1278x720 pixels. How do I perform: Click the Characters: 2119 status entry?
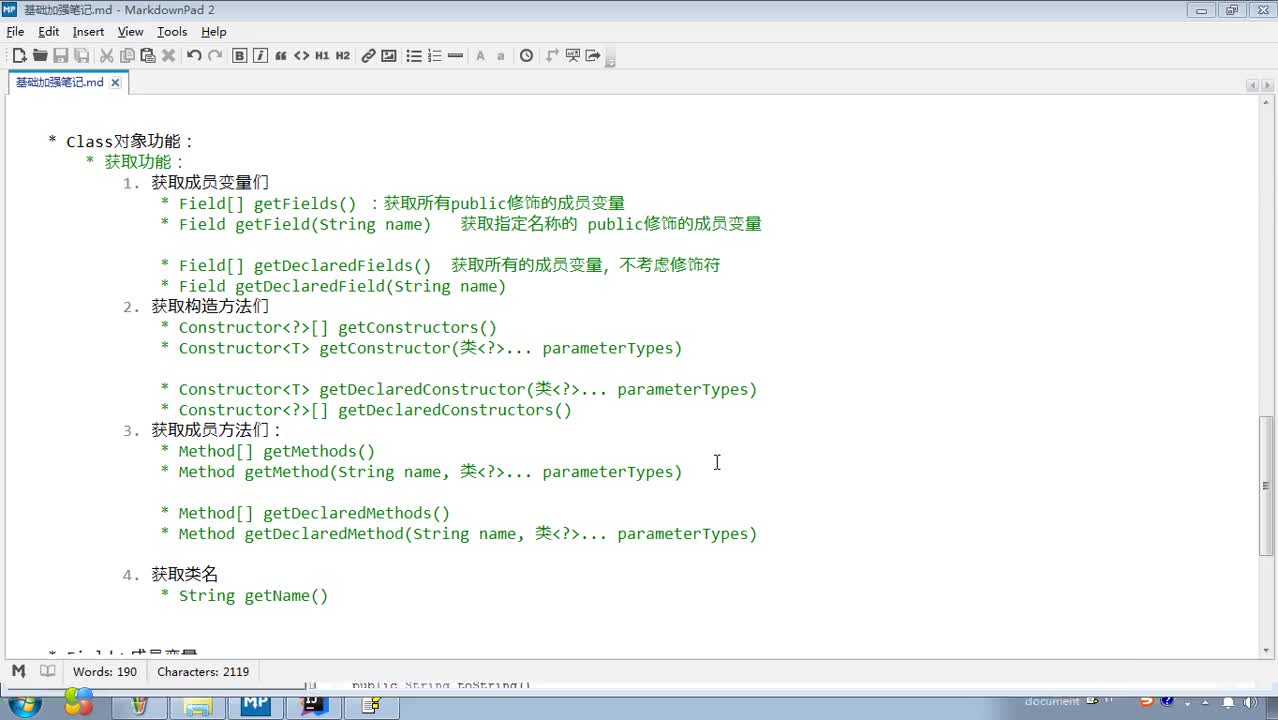[x=203, y=672]
